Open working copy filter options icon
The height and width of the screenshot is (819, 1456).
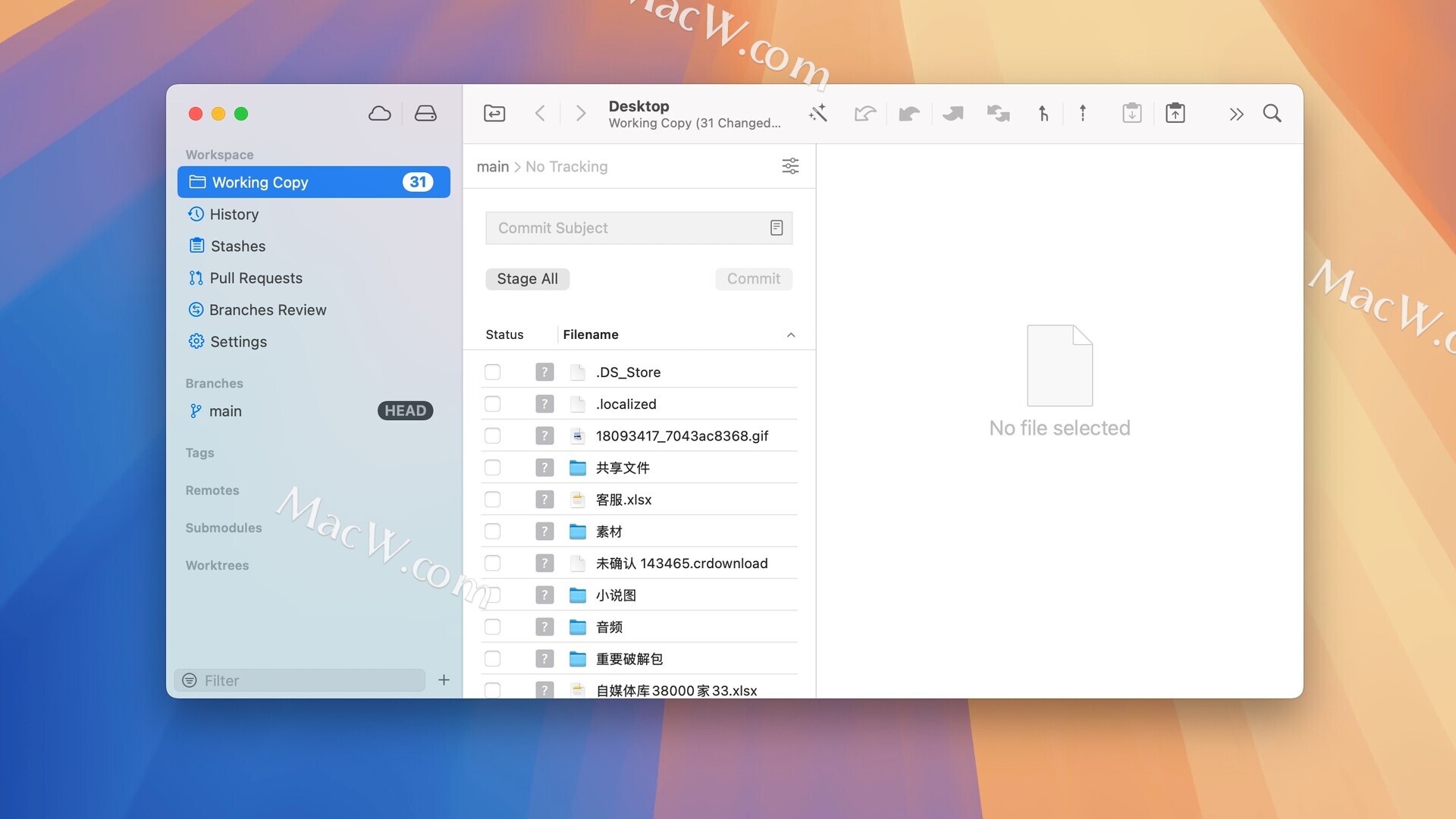click(790, 166)
